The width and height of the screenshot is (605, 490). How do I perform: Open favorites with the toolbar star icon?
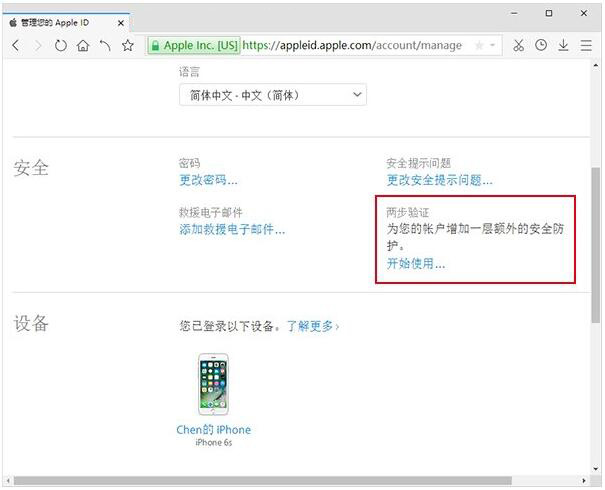(x=128, y=46)
